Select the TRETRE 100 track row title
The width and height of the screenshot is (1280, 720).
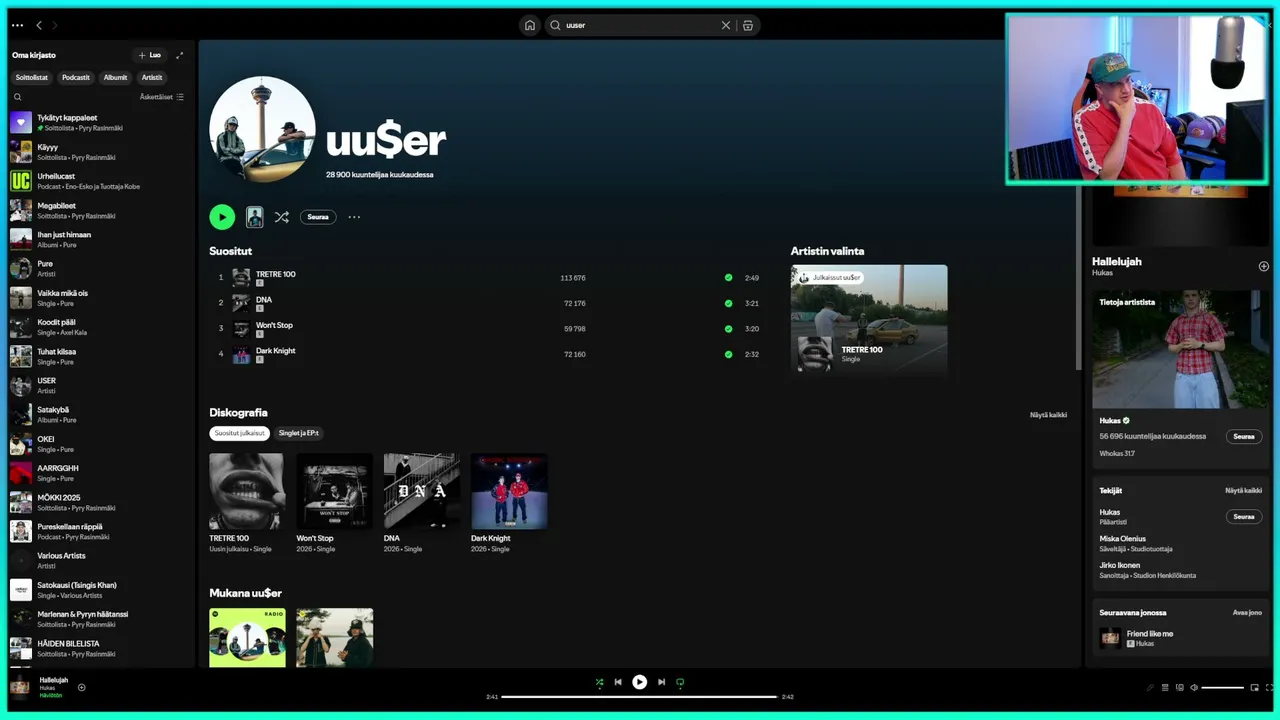(x=276, y=274)
